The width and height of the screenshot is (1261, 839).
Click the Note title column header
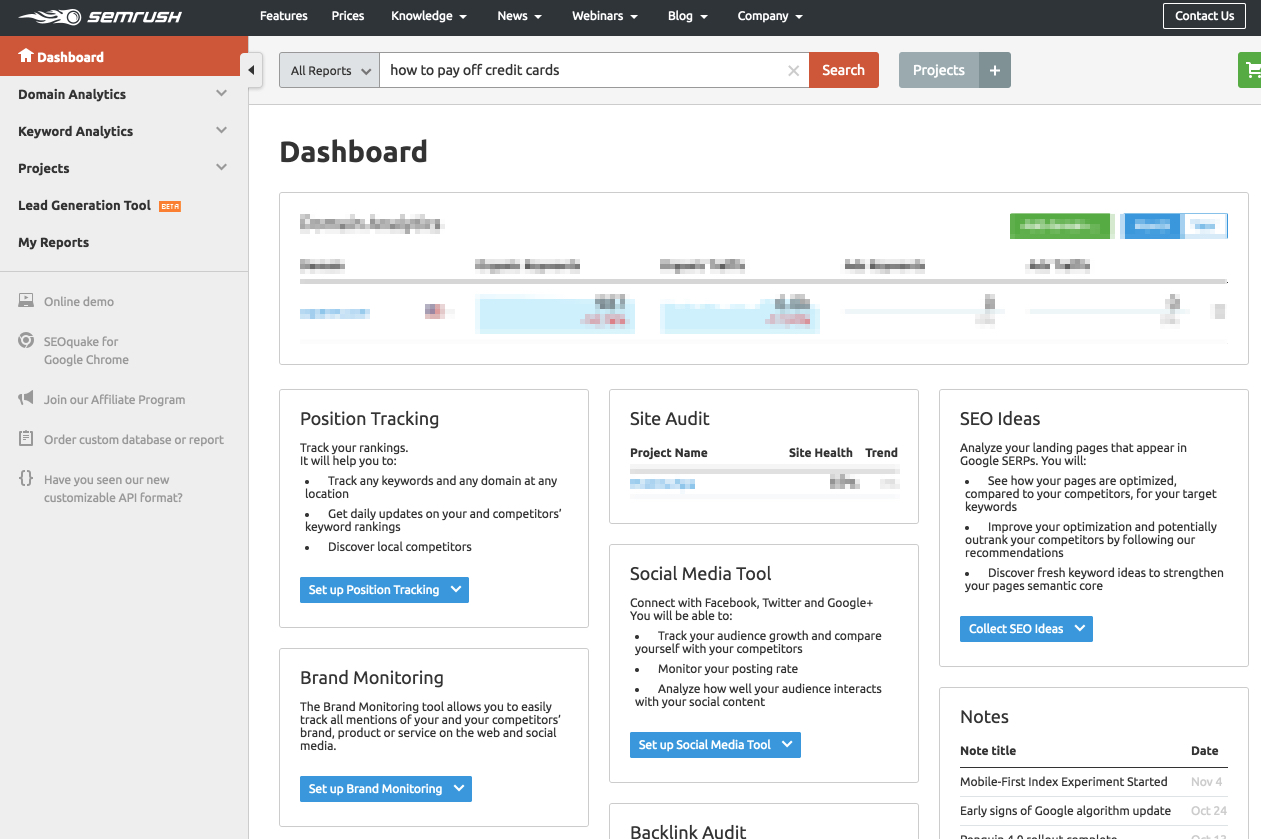tap(988, 751)
